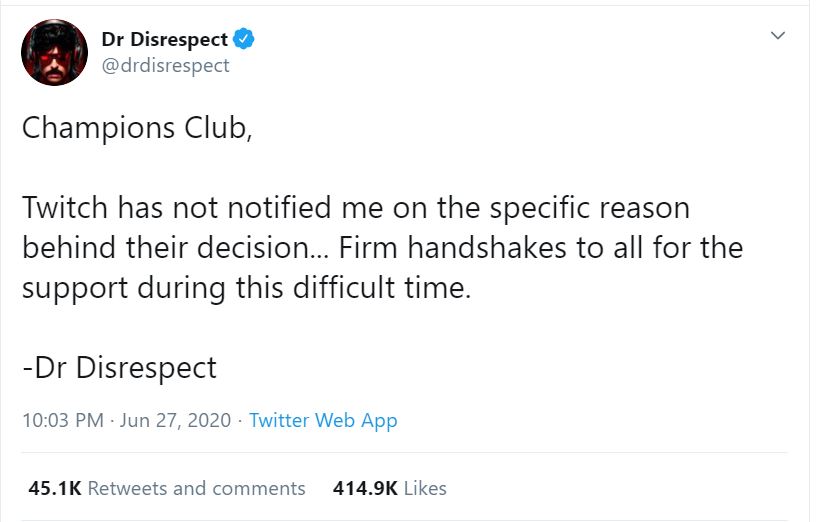Click the 414.9K likes count

pos(365,488)
